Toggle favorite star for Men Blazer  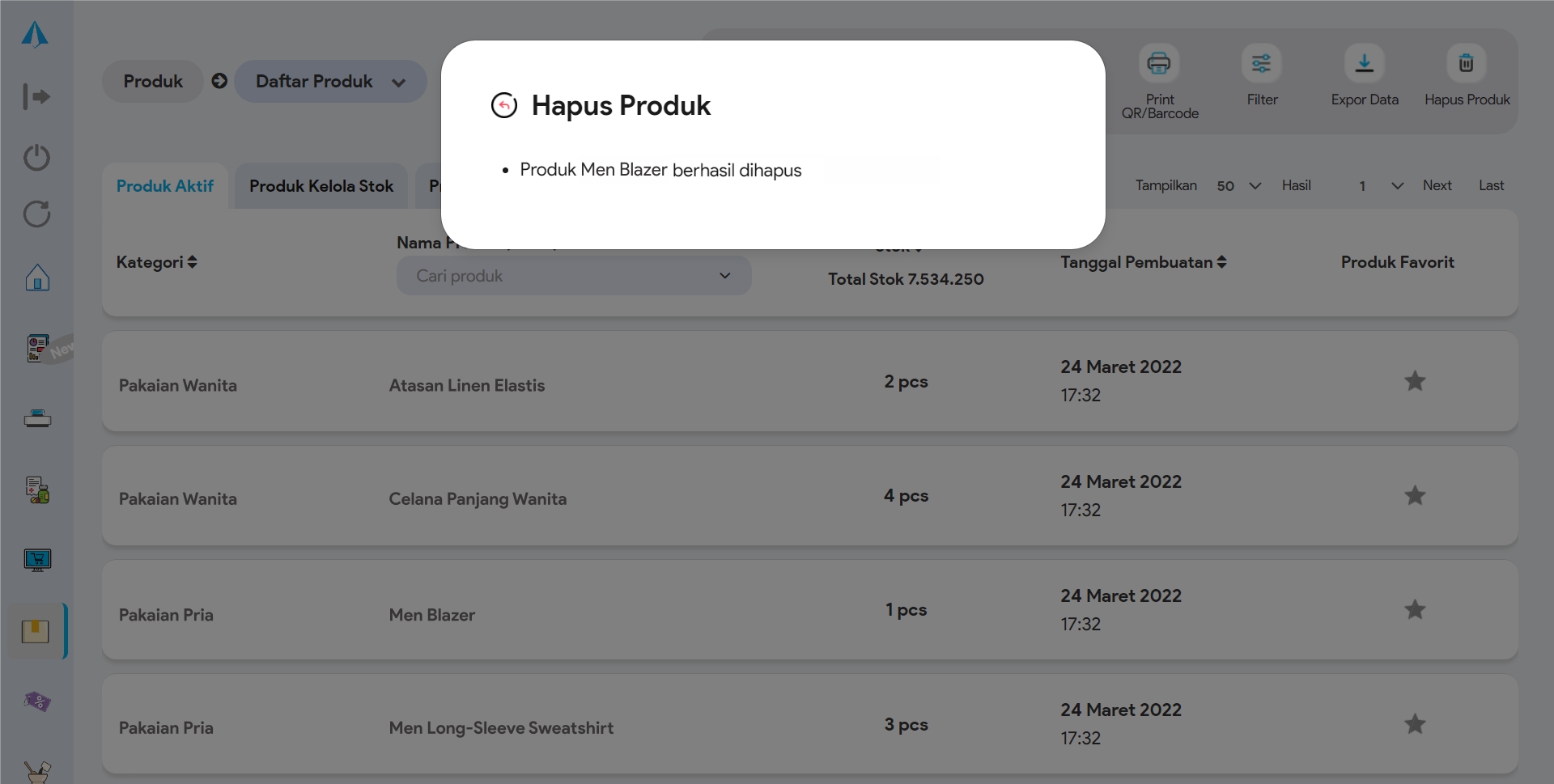pos(1415,610)
